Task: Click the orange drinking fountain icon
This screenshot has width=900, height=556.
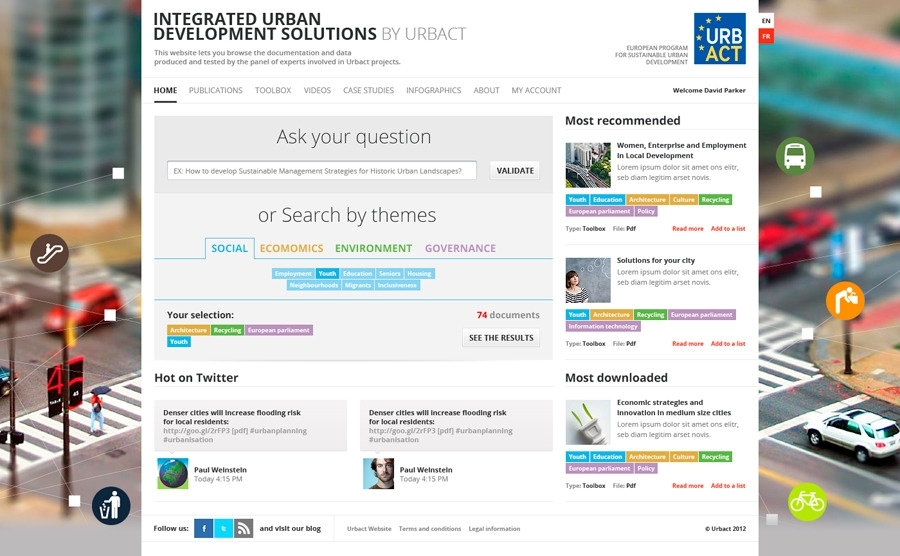Action: 845,301
